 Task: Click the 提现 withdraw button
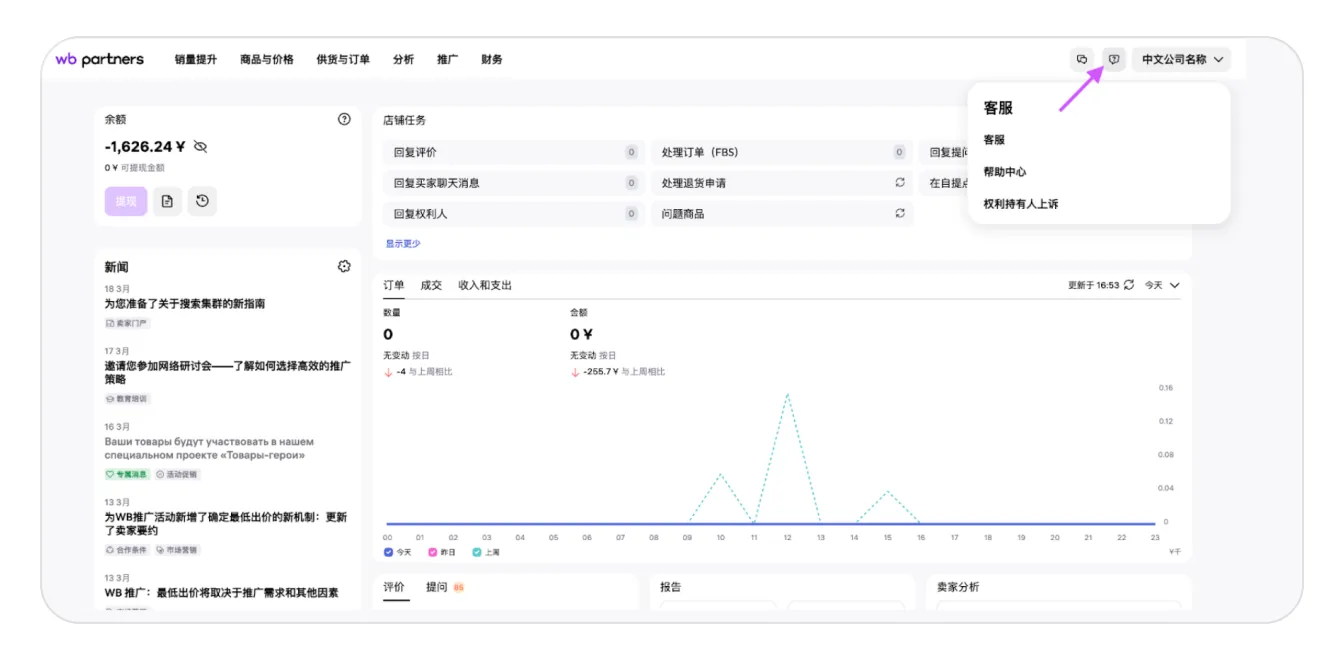click(126, 201)
